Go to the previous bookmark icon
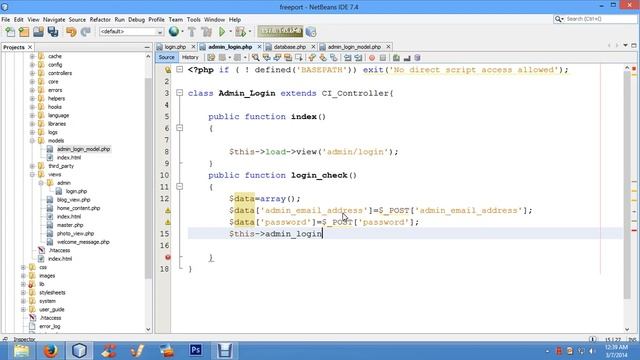The image size is (640, 360). coord(312,58)
